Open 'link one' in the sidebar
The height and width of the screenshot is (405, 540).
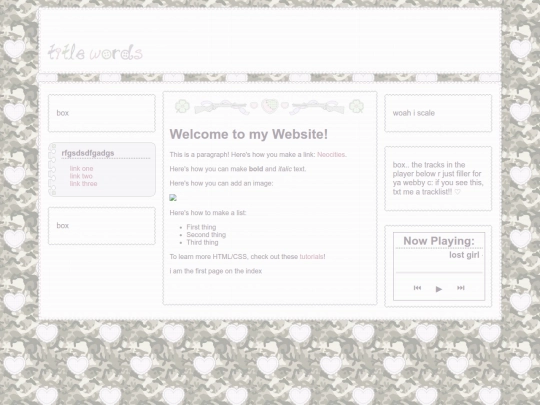tap(81, 168)
